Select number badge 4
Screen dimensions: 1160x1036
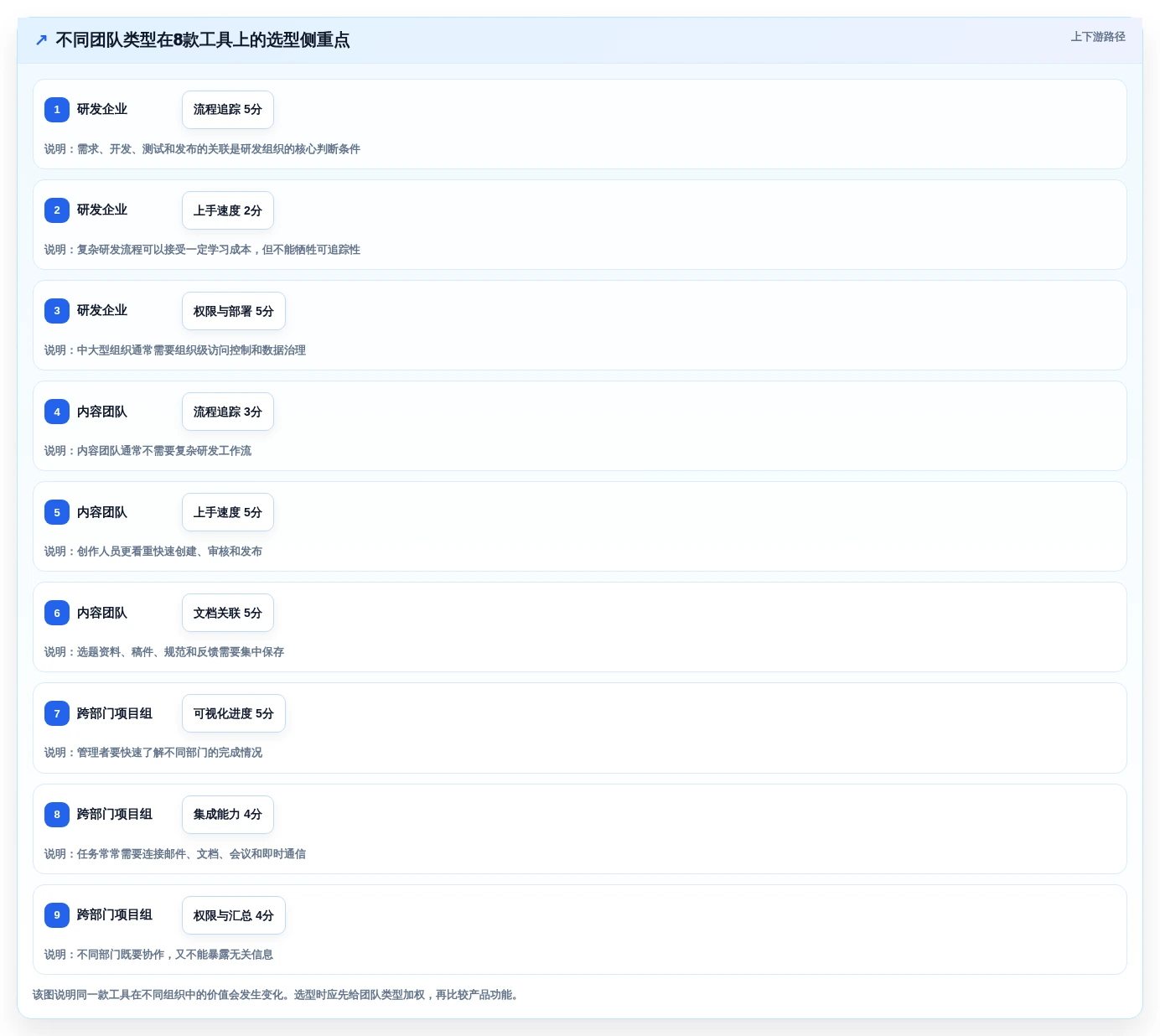57,412
